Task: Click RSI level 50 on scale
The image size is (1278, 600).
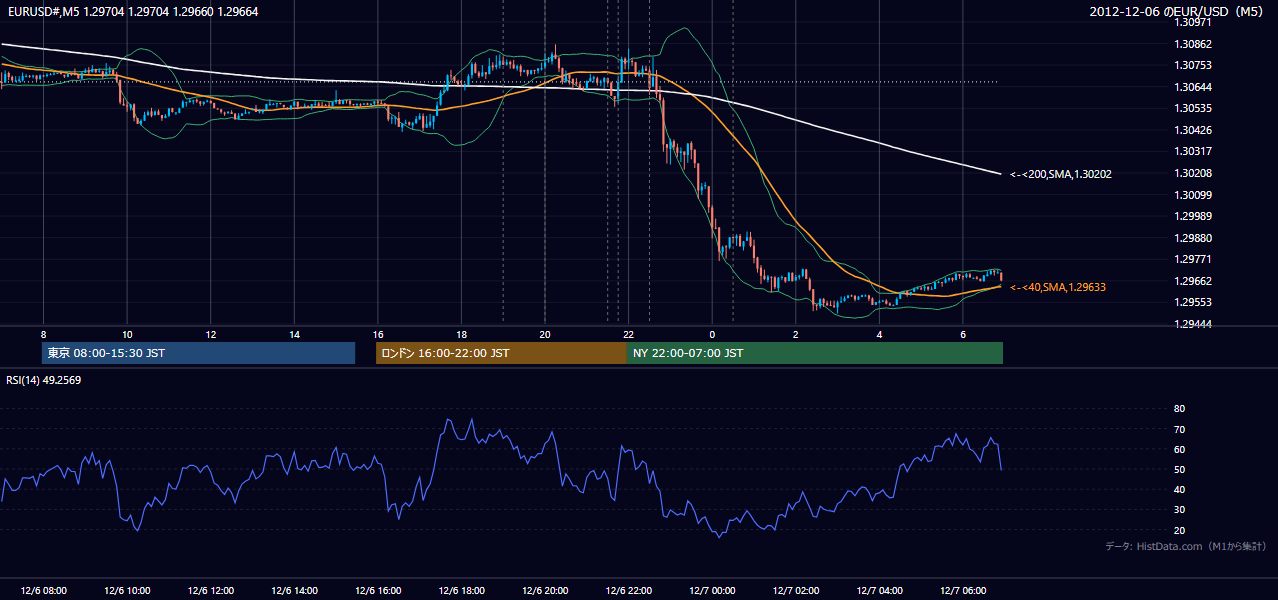Action: [x=1179, y=469]
